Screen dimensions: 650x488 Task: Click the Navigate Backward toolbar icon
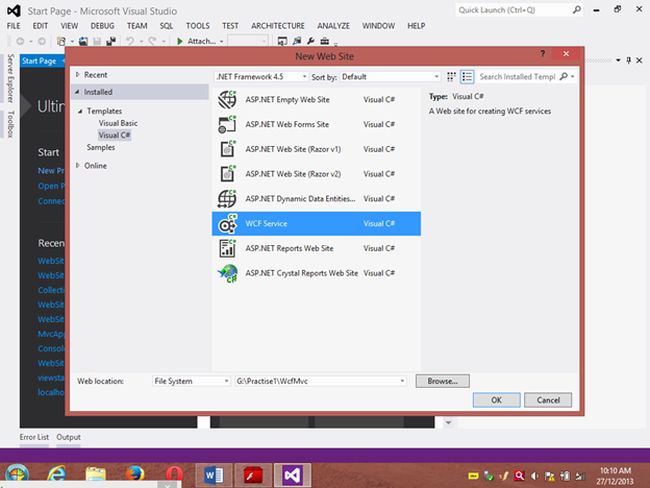coord(20,41)
